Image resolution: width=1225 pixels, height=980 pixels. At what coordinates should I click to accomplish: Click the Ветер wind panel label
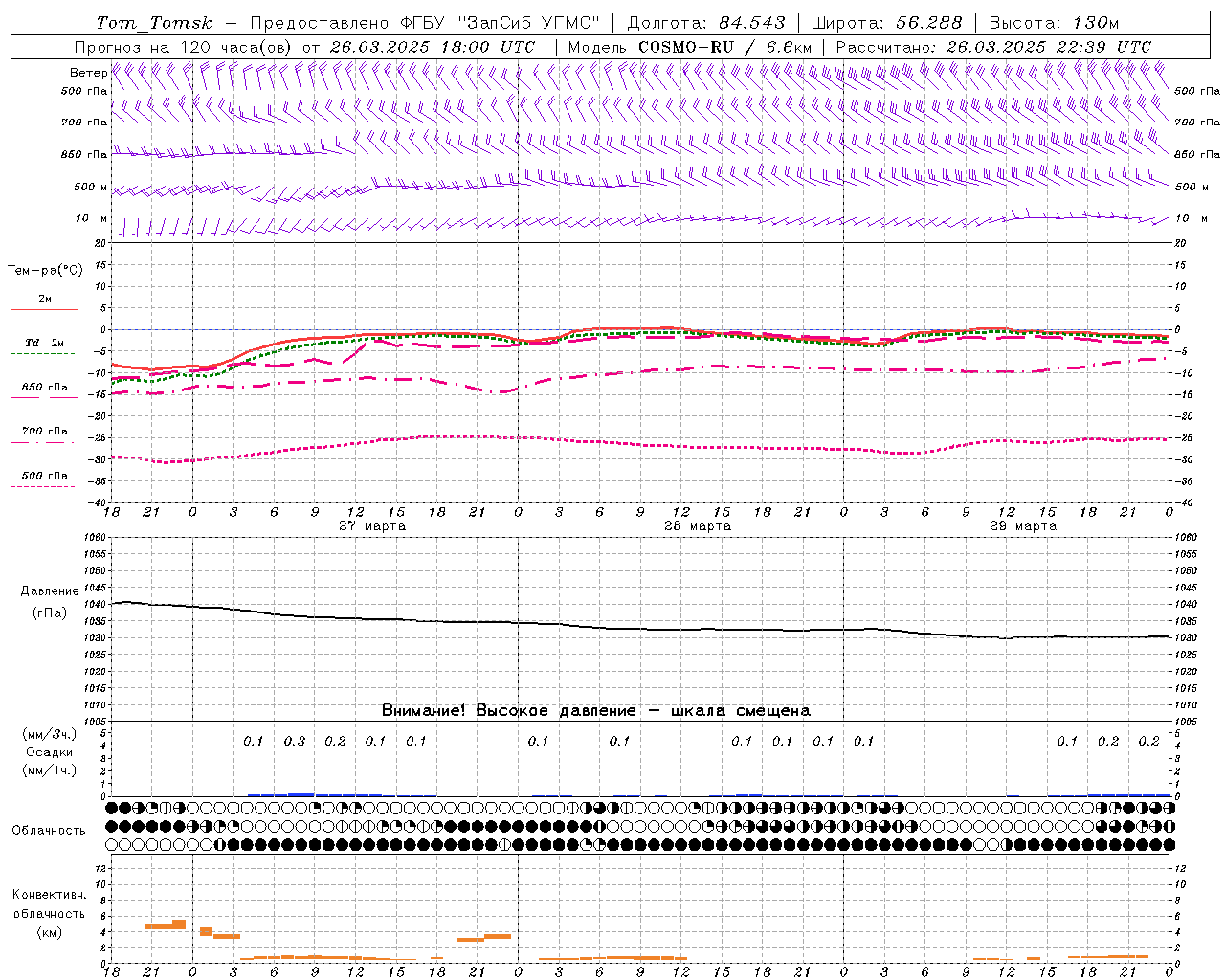click(x=89, y=73)
